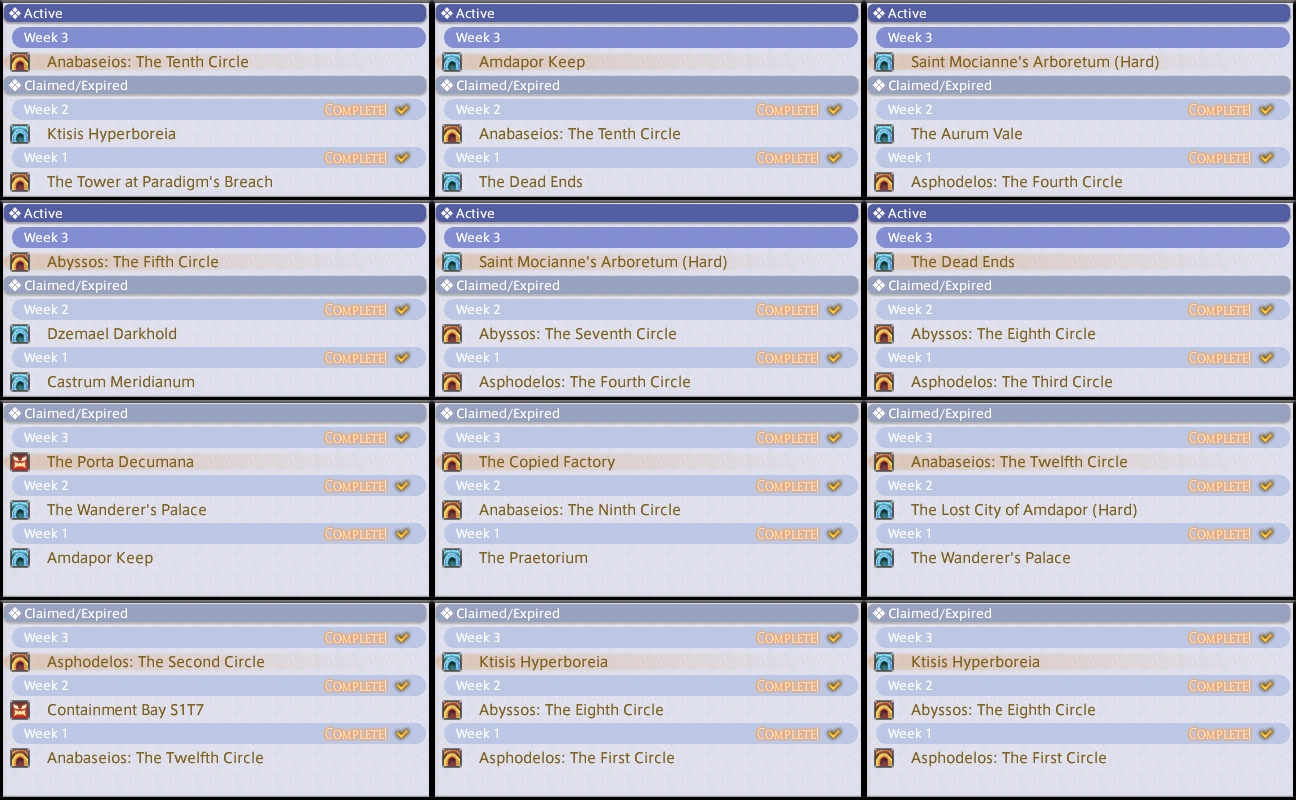Click the raid icon of Week 3 Anabaseios: The Twelfth Circle
The height and width of the screenshot is (800, 1296).
(x=884, y=462)
